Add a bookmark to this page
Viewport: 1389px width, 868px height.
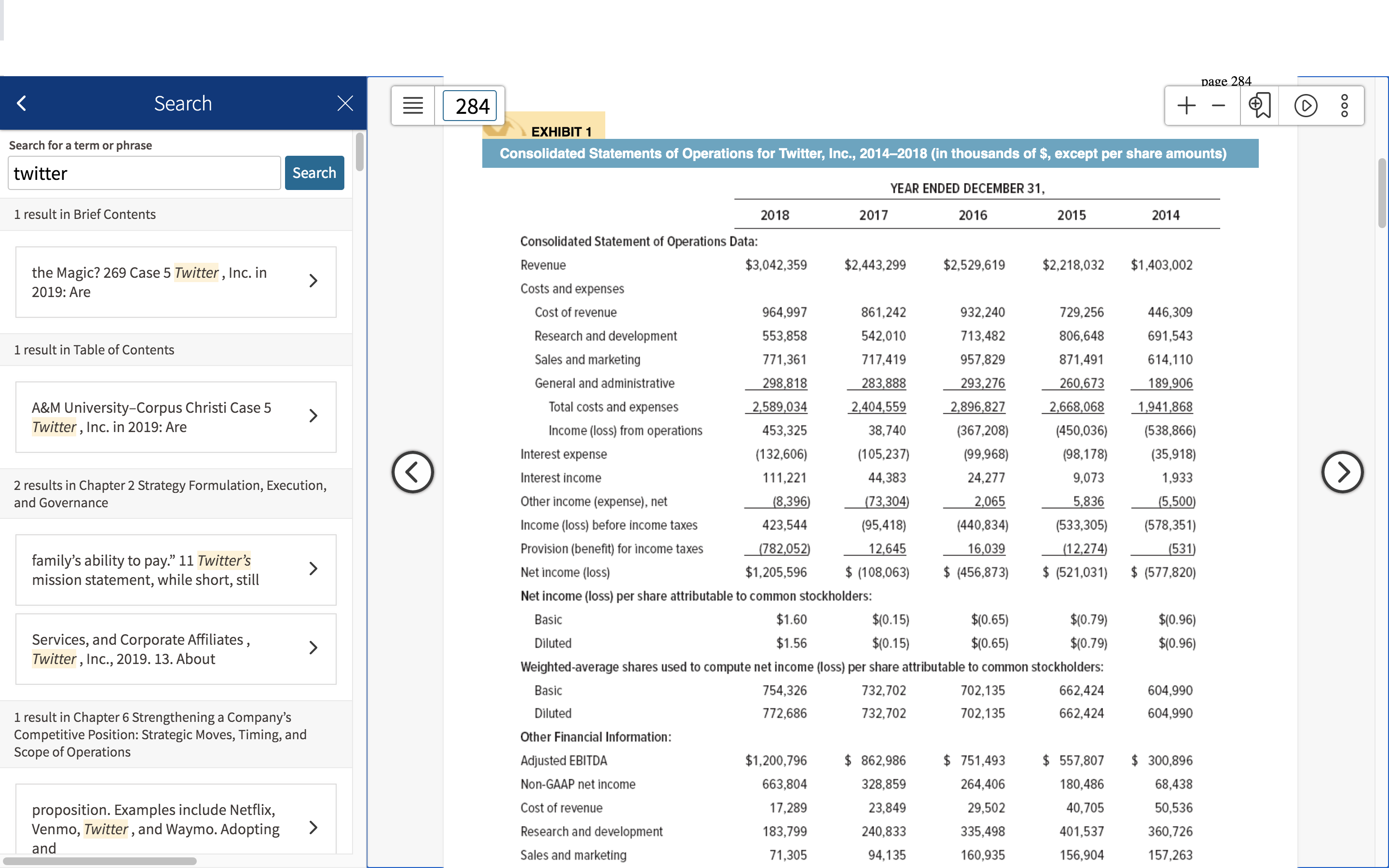point(1259,106)
